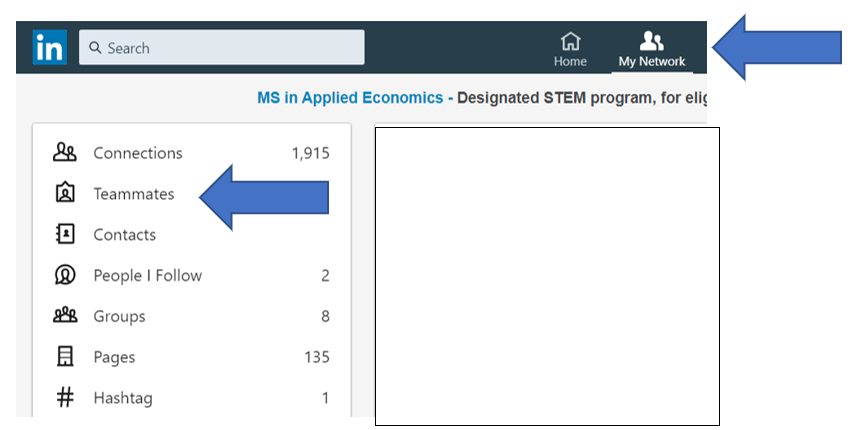Go to Teammates section
Screen dimensions: 852x430
[x=134, y=194]
